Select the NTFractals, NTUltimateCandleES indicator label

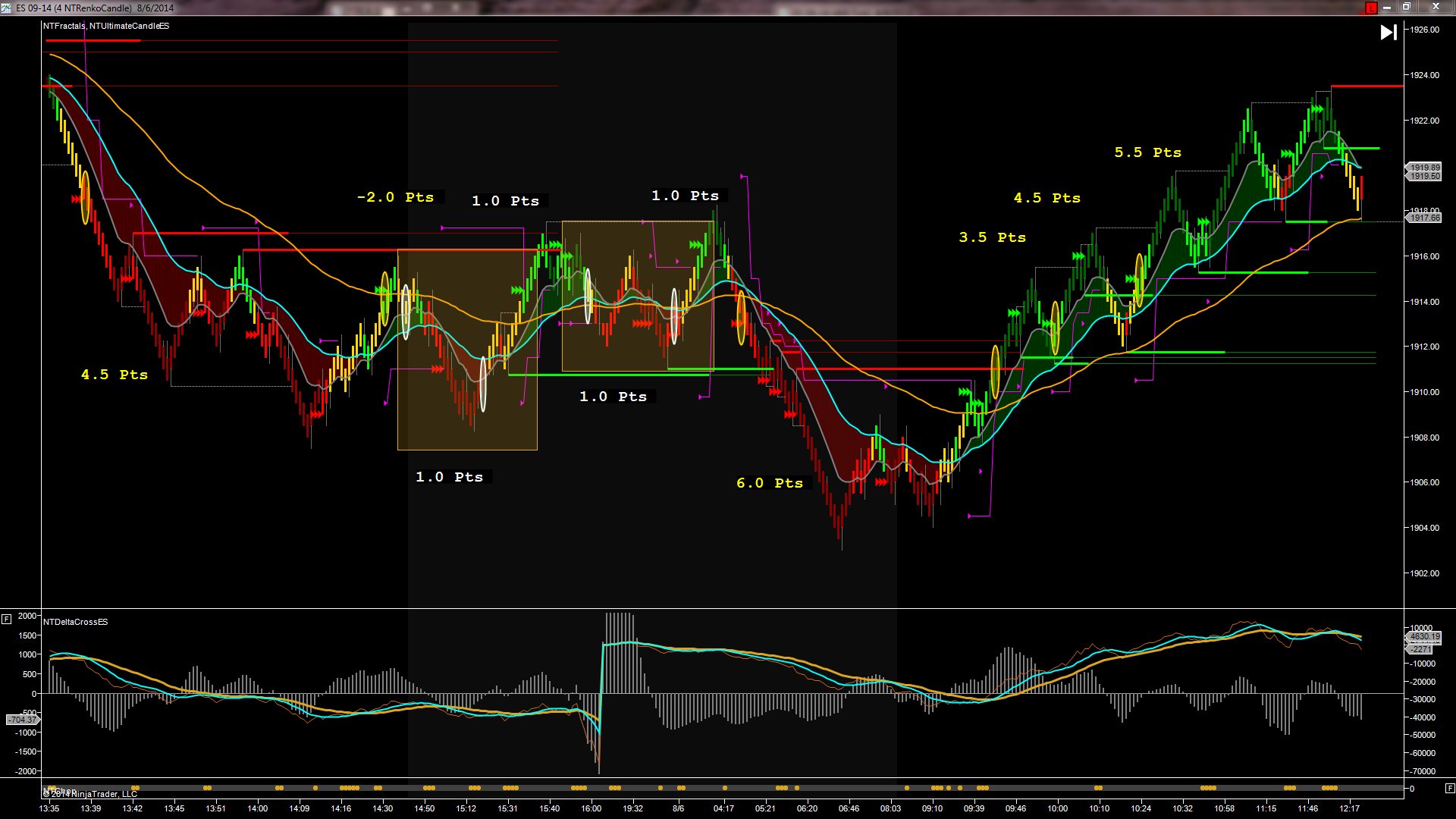[x=106, y=26]
